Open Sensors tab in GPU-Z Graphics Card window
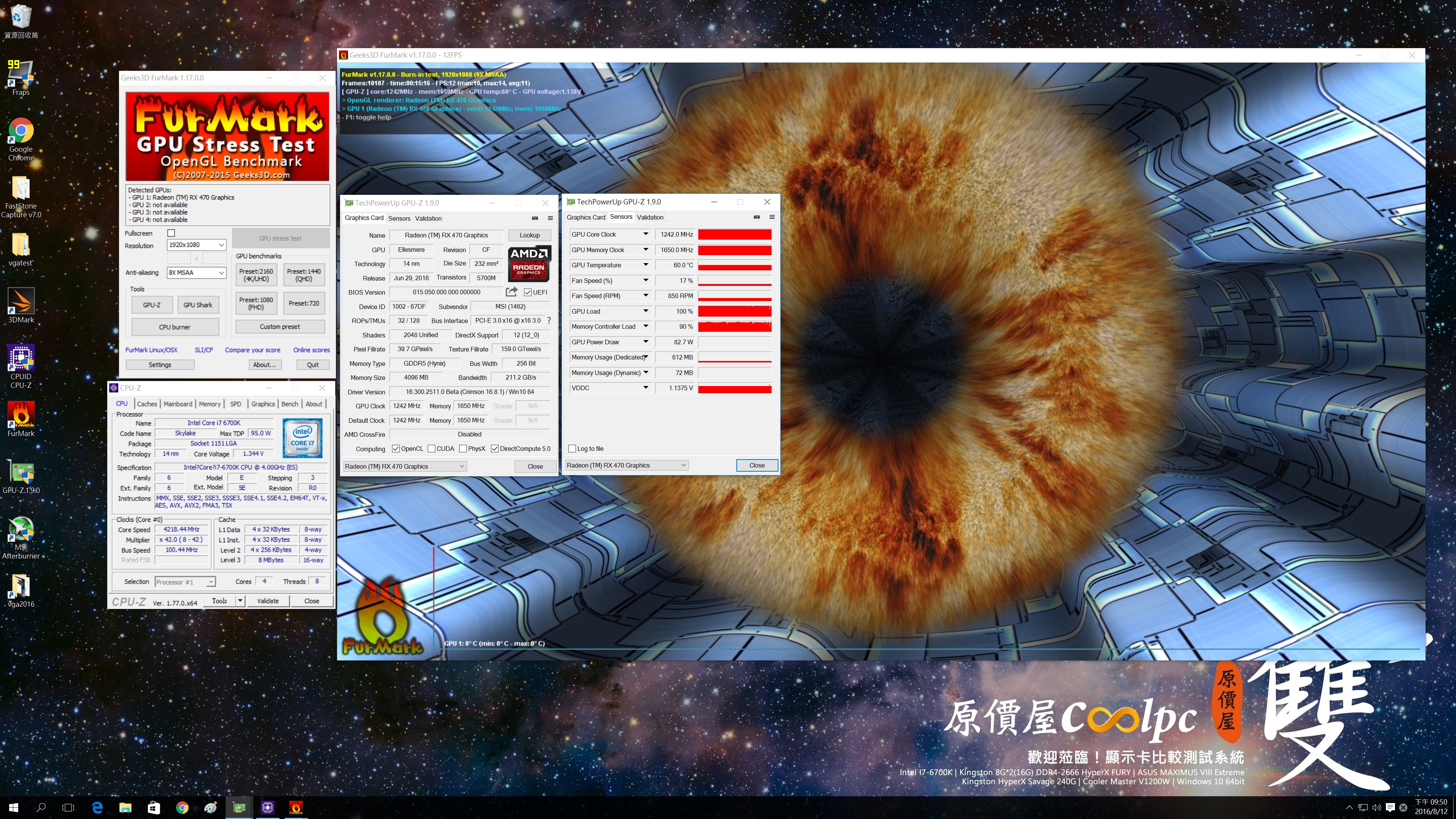1456x819 pixels. tap(399, 218)
